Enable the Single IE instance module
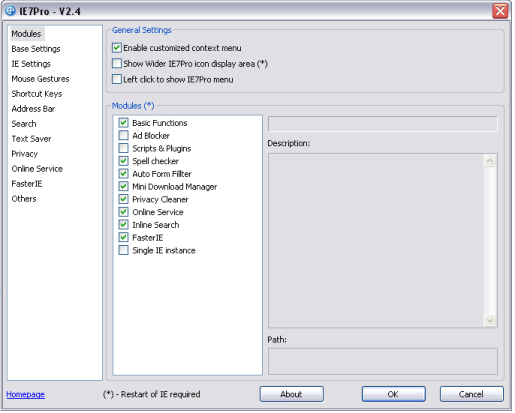 click(123, 250)
